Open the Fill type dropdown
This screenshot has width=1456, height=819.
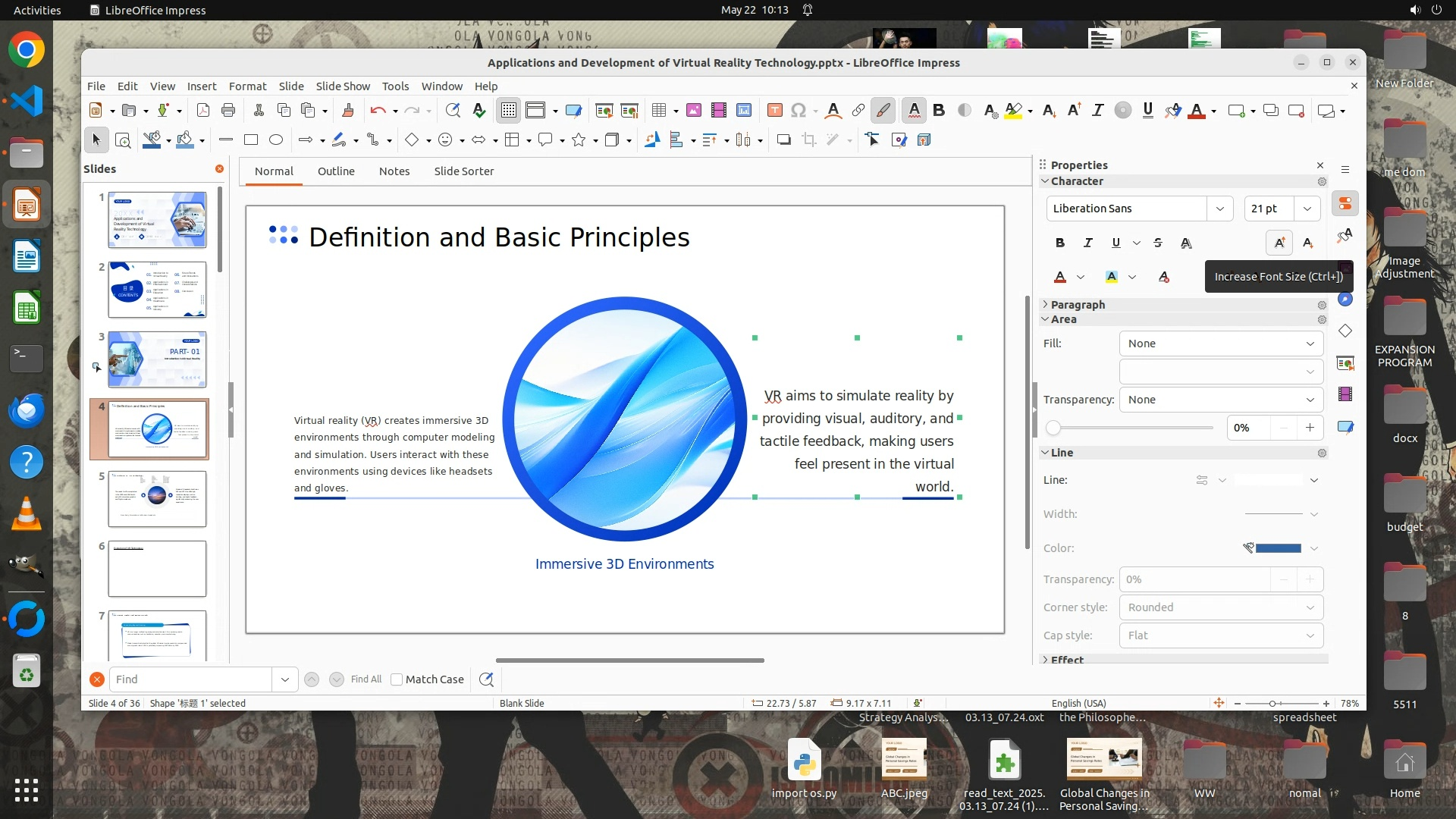click(1221, 344)
